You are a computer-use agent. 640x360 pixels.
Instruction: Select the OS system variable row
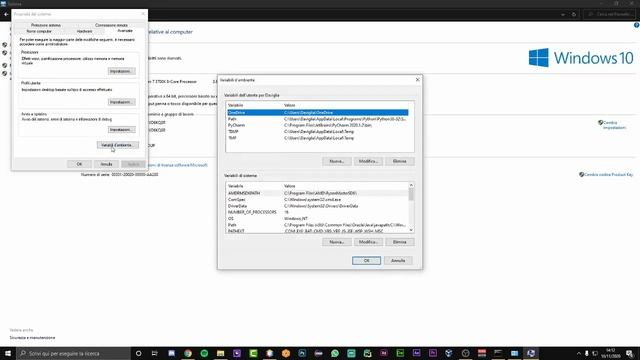click(318, 219)
